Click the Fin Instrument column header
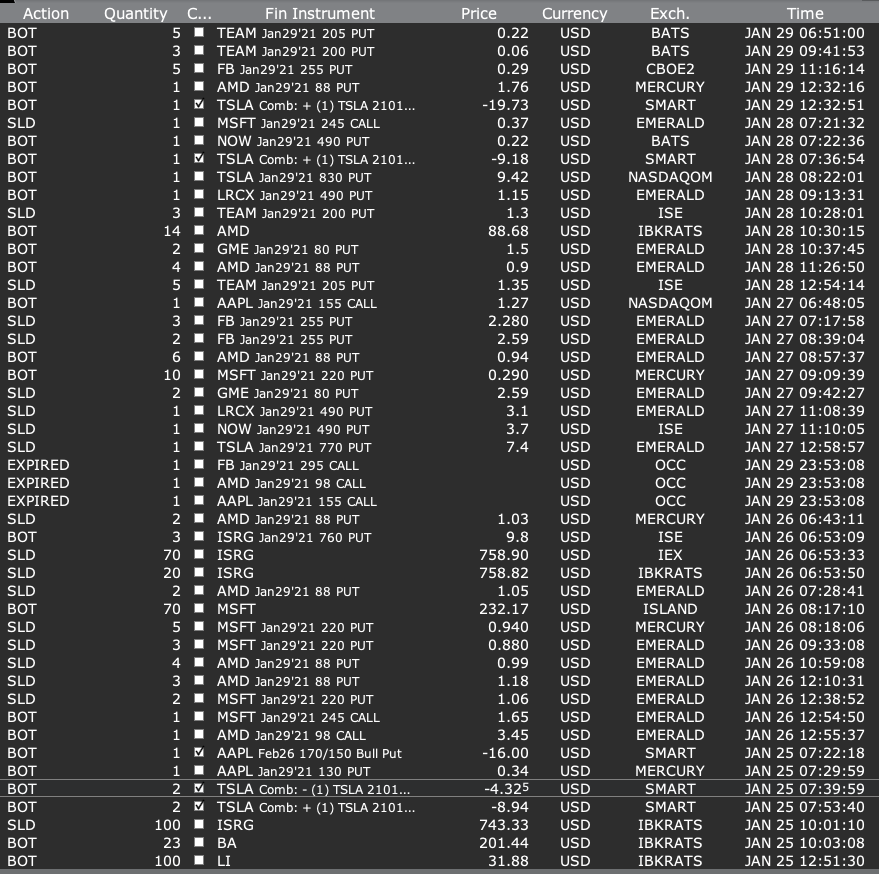 coord(320,13)
